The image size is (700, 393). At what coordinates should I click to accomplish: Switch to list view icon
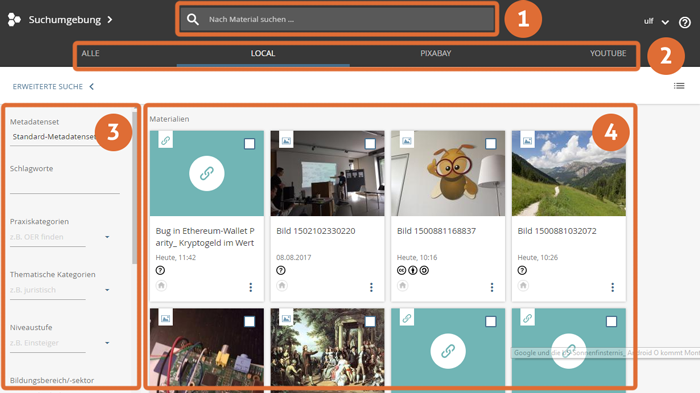tap(679, 86)
